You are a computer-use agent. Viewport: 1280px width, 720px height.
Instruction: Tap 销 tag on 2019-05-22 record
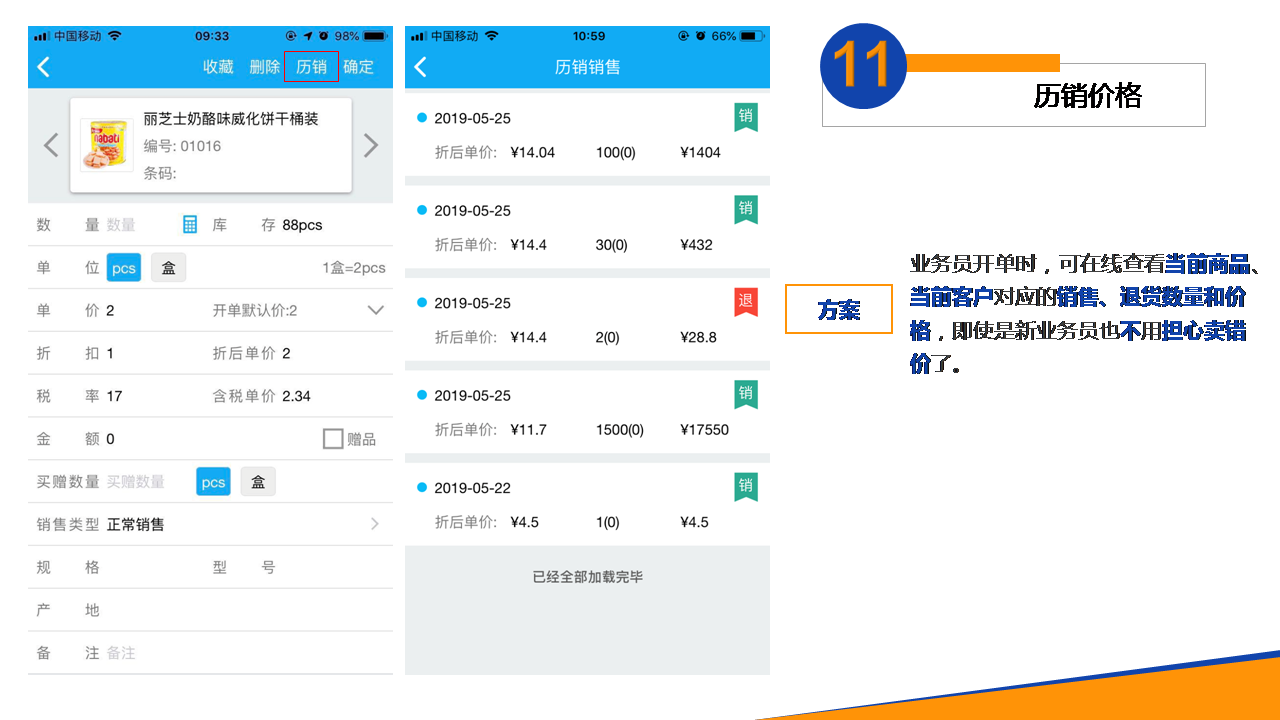point(745,487)
